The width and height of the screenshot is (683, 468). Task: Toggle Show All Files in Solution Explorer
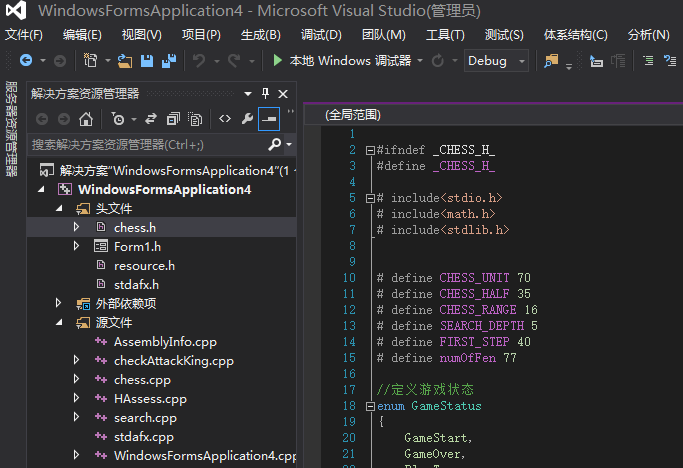coord(195,119)
